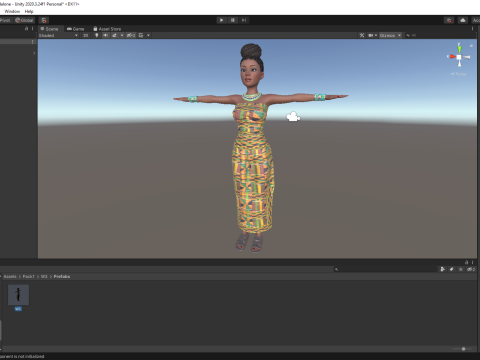Expand the hierarchy arrow at left panel

[x=34, y=53]
